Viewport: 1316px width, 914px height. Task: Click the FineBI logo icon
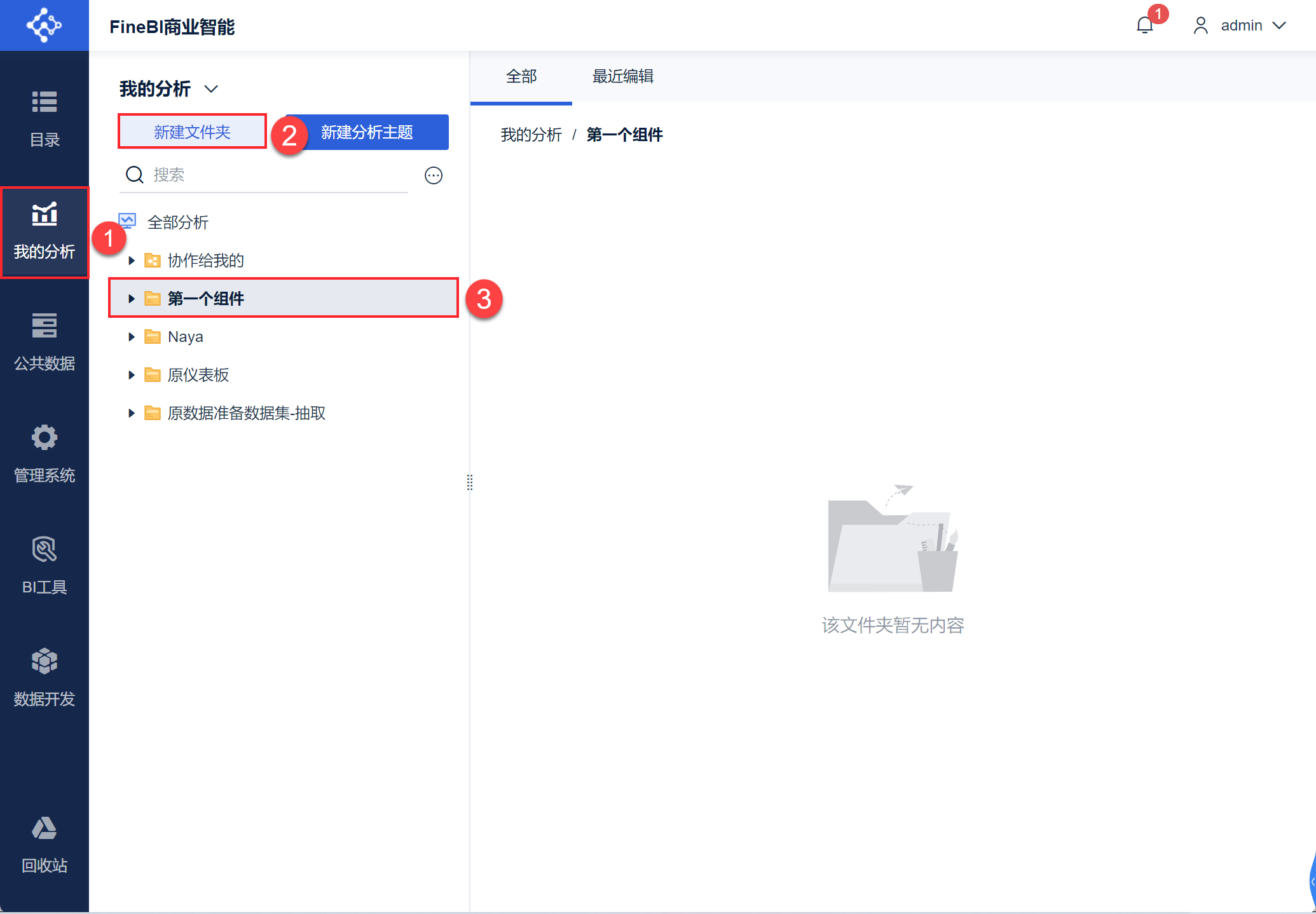coord(44,25)
